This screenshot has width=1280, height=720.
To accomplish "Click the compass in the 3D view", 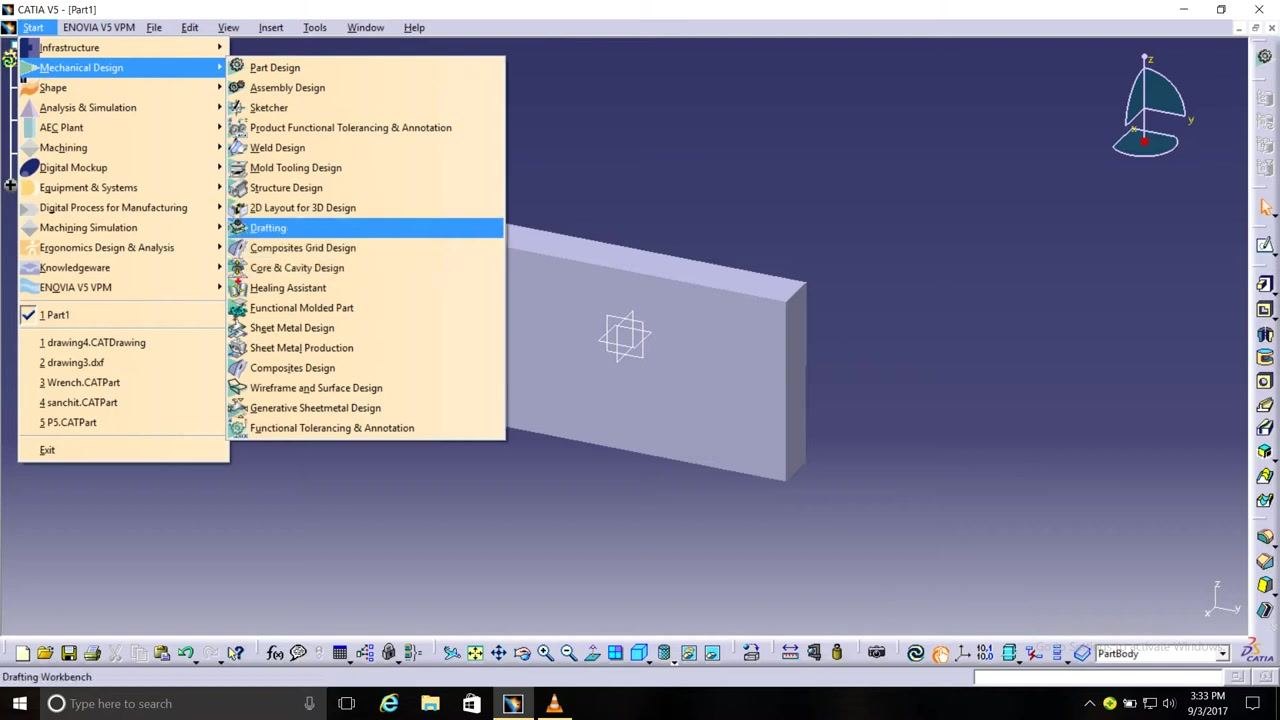I will 1151,108.
